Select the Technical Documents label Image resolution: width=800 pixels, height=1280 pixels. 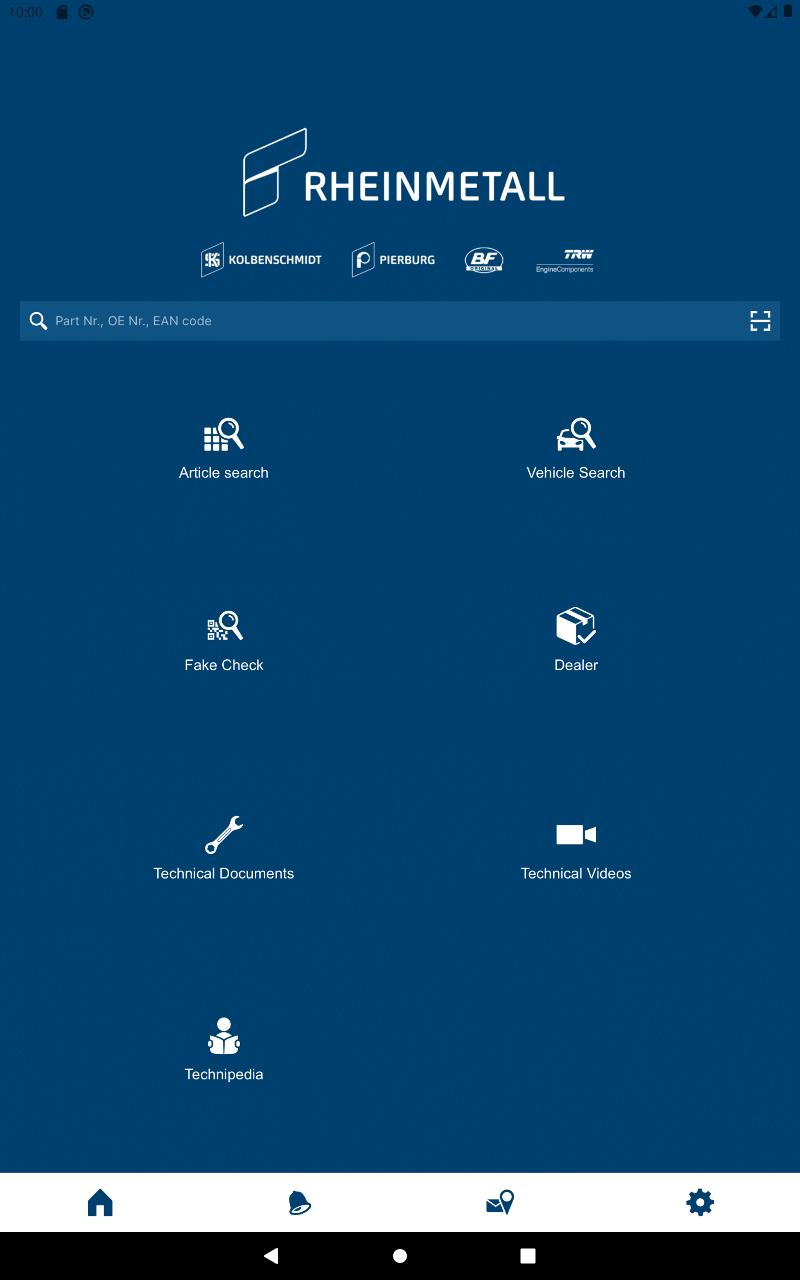224,874
